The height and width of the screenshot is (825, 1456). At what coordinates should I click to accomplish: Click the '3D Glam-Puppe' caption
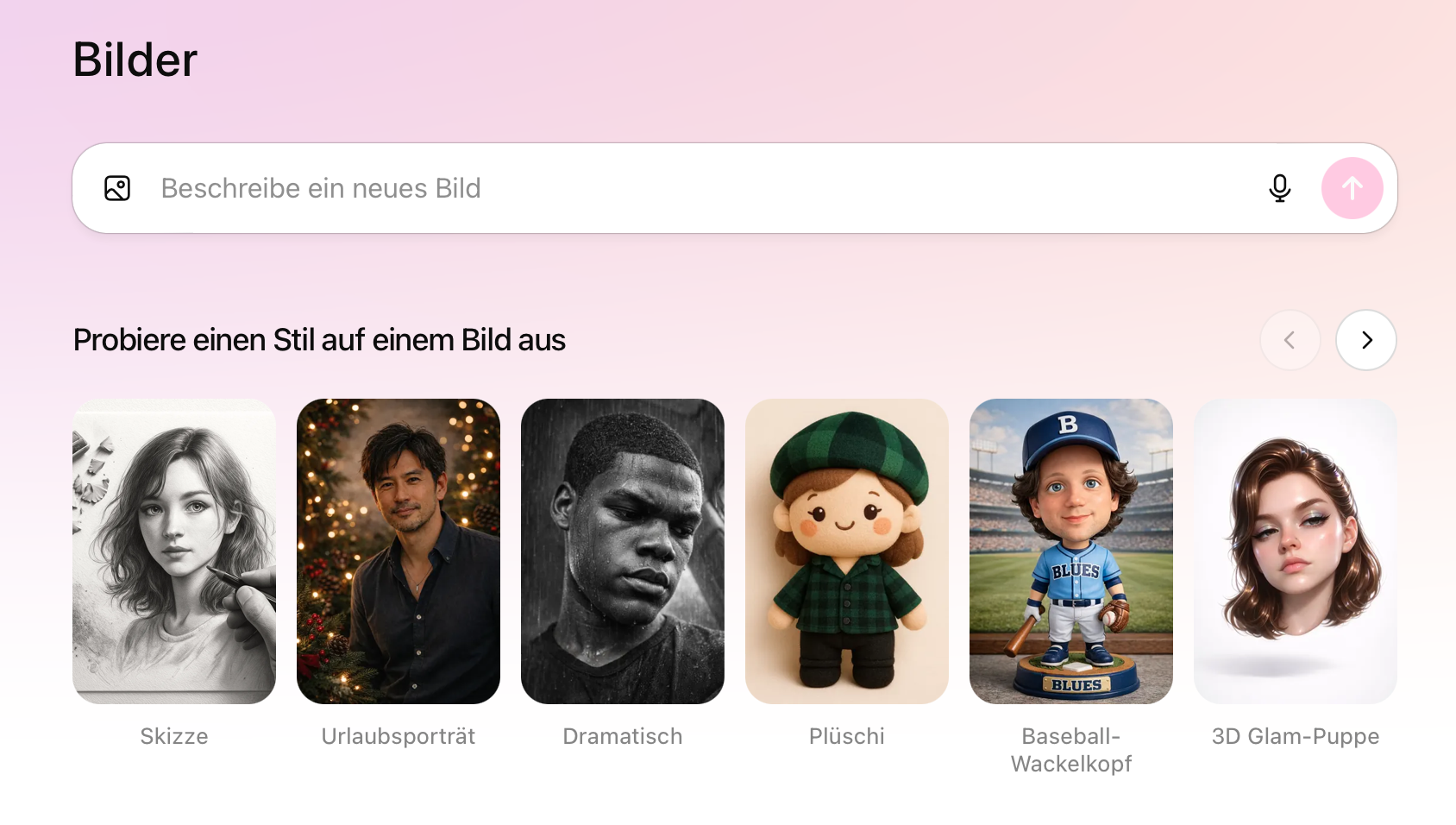pyautogui.click(x=1296, y=736)
